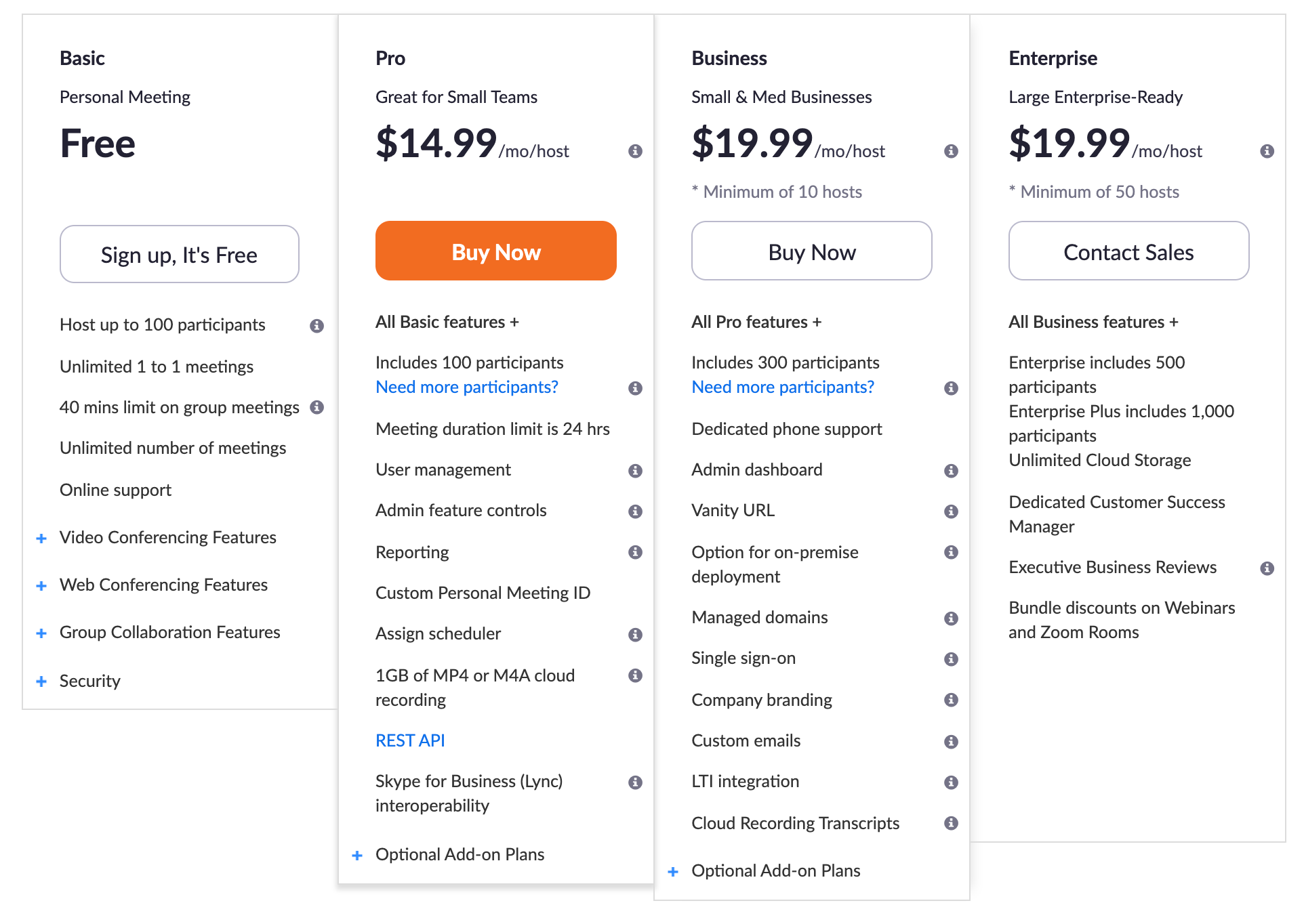The height and width of the screenshot is (924, 1304).
Task: Show info for Single sign-on feature
Action: 951,659
